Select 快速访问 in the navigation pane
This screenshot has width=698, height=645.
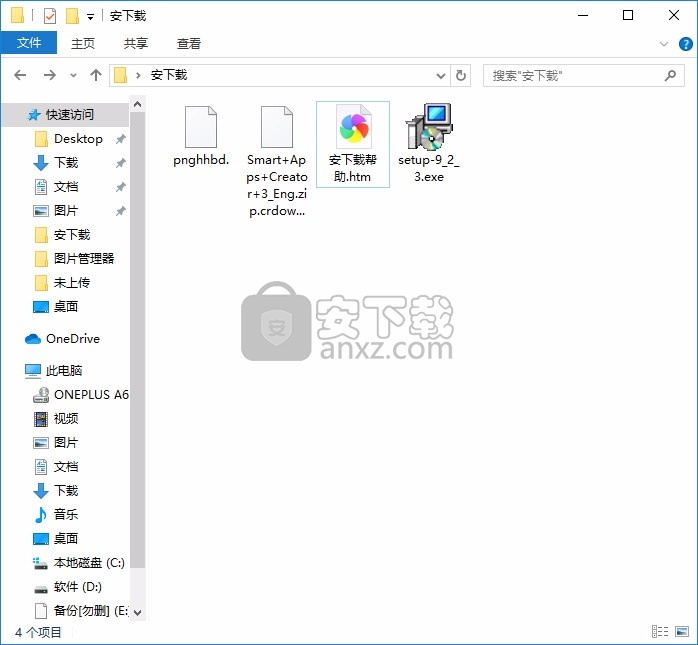(x=65, y=115)
